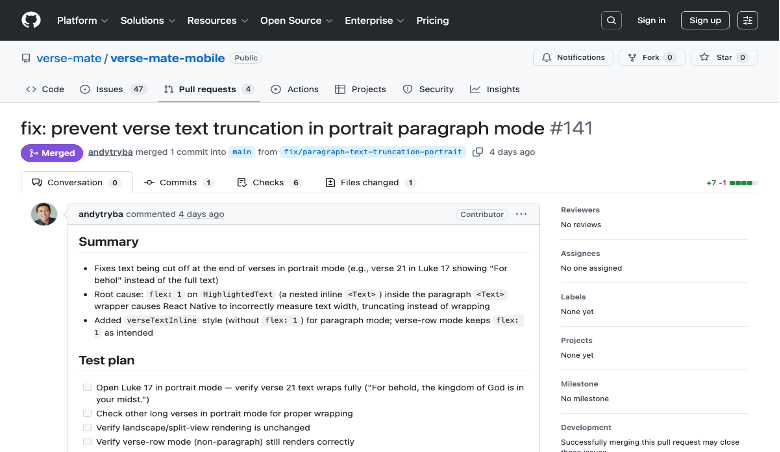Check the 'Open Luke 17 in portrait mode' box
This screenshot has height=452, width=780.
(x=87, y=386)
